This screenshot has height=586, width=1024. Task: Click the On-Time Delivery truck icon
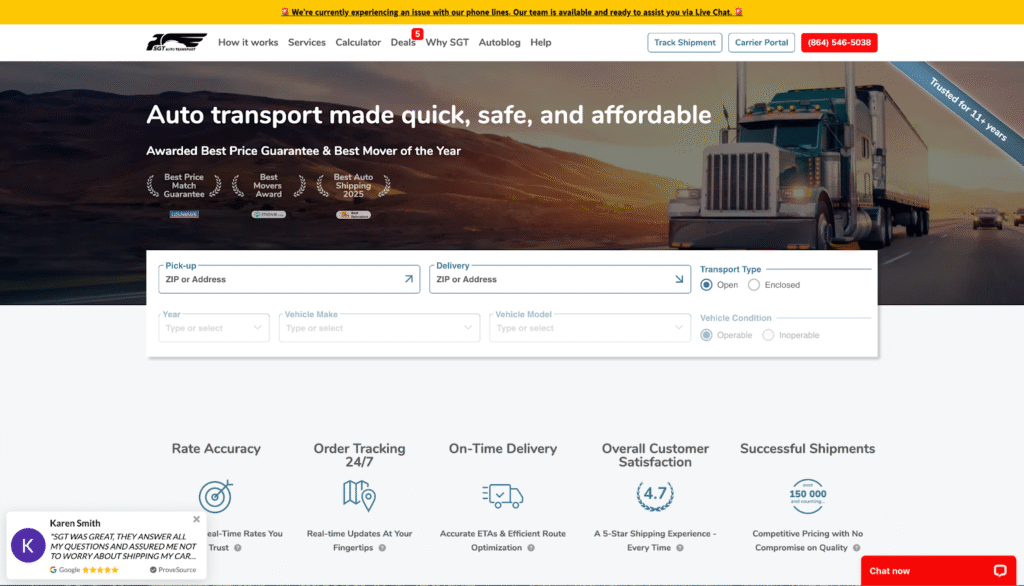coord(502,495)
